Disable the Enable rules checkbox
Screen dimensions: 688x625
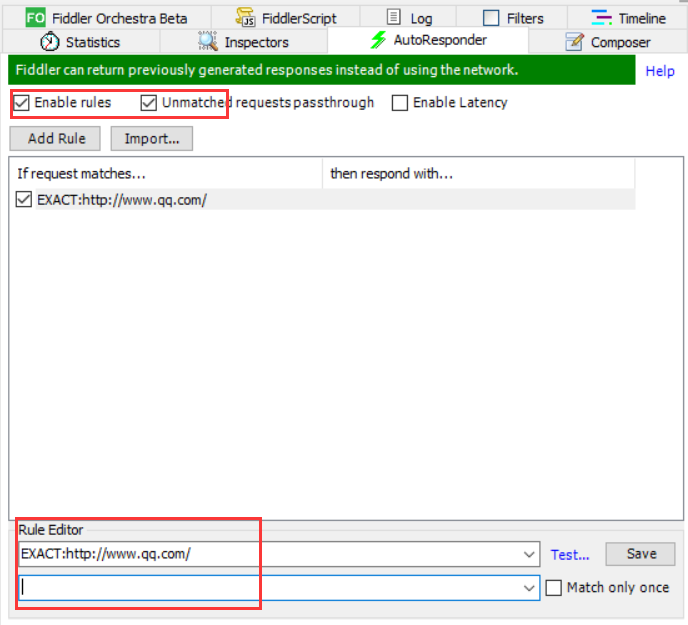click(x=21, y=103)
